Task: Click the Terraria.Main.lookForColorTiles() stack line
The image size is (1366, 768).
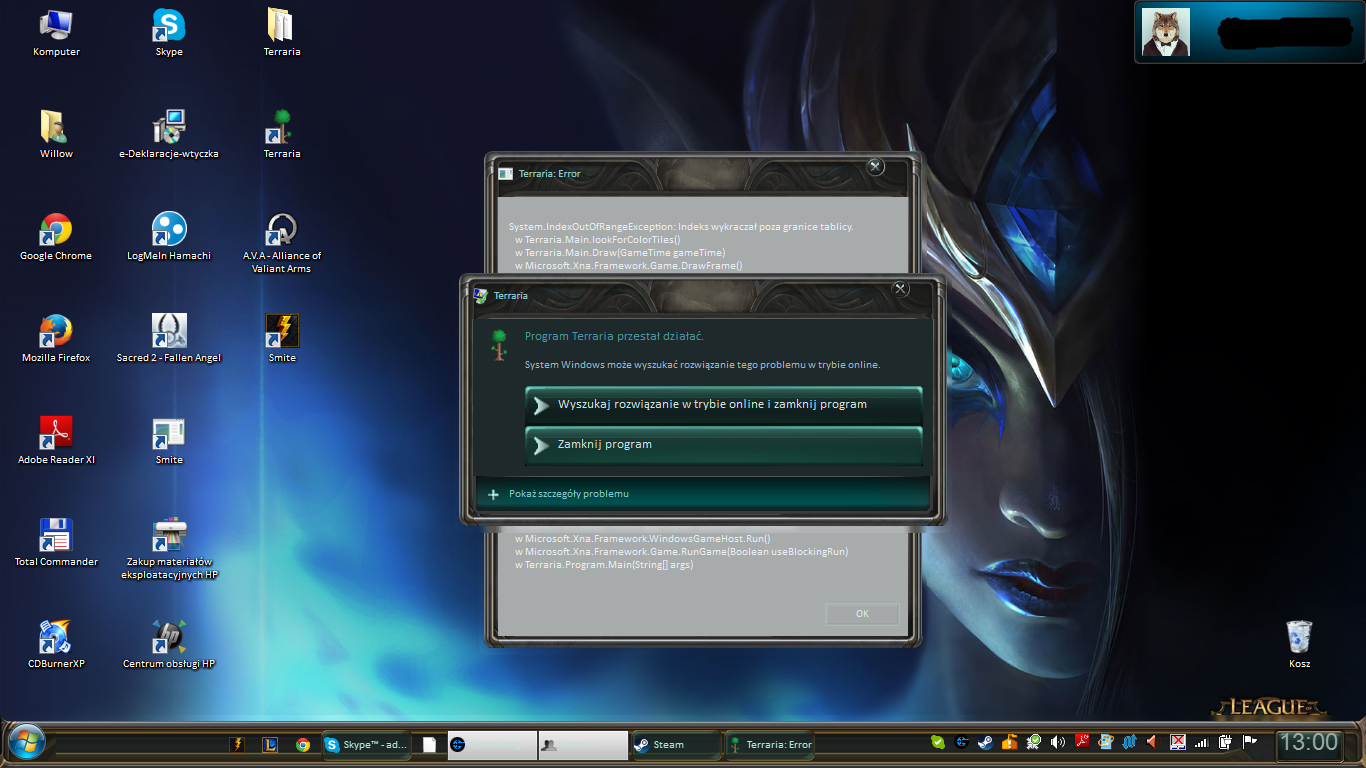Action: pyautogui.click(x=597, y=239)
